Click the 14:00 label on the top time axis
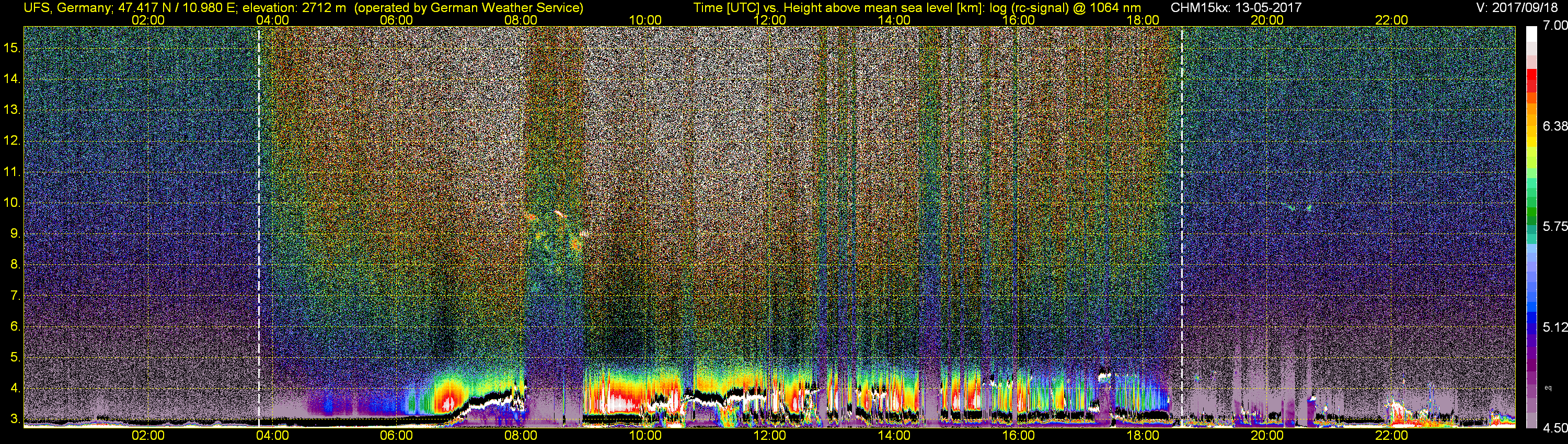1568x444 pixels. click(894, 20)
